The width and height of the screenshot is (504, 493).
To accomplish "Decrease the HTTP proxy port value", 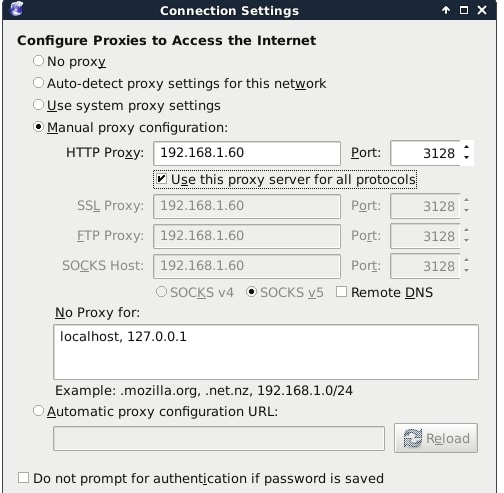I will pos(466,158).
